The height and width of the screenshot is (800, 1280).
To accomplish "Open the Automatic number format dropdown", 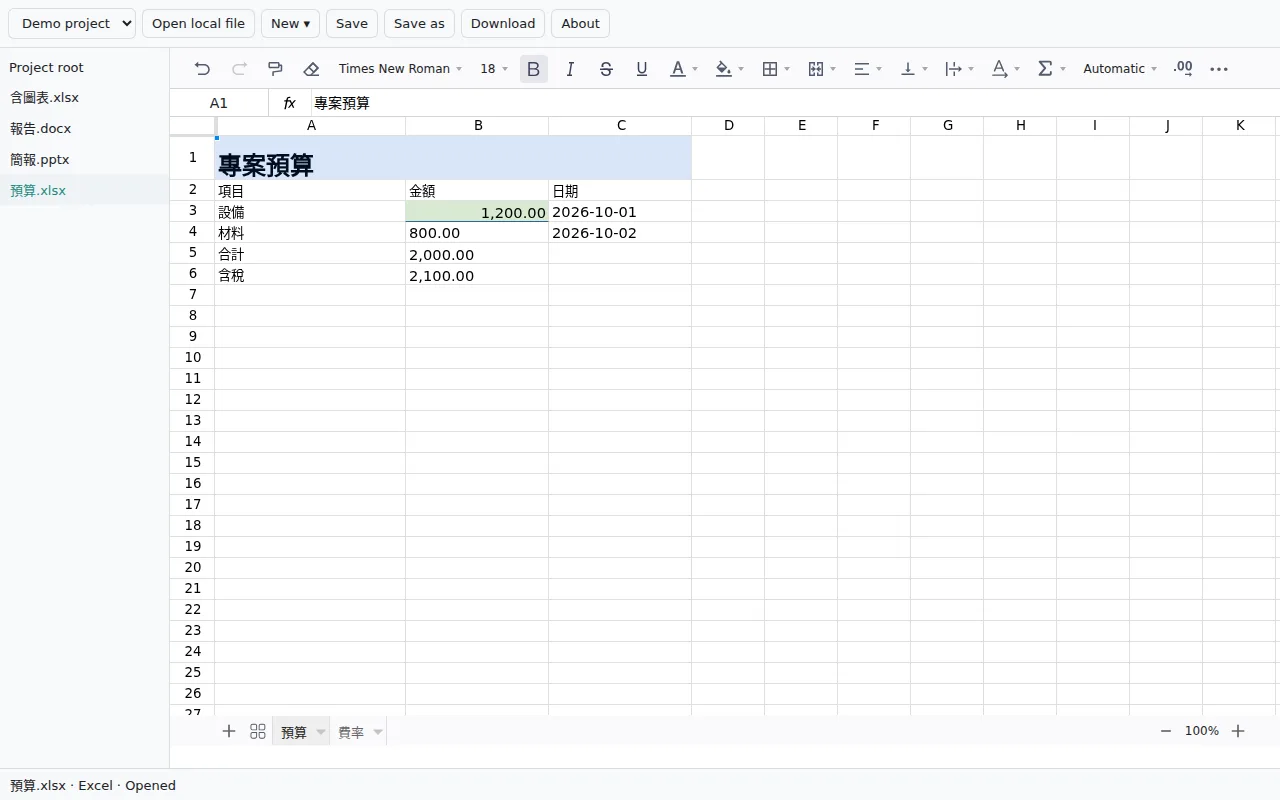I will (1120, 69).
